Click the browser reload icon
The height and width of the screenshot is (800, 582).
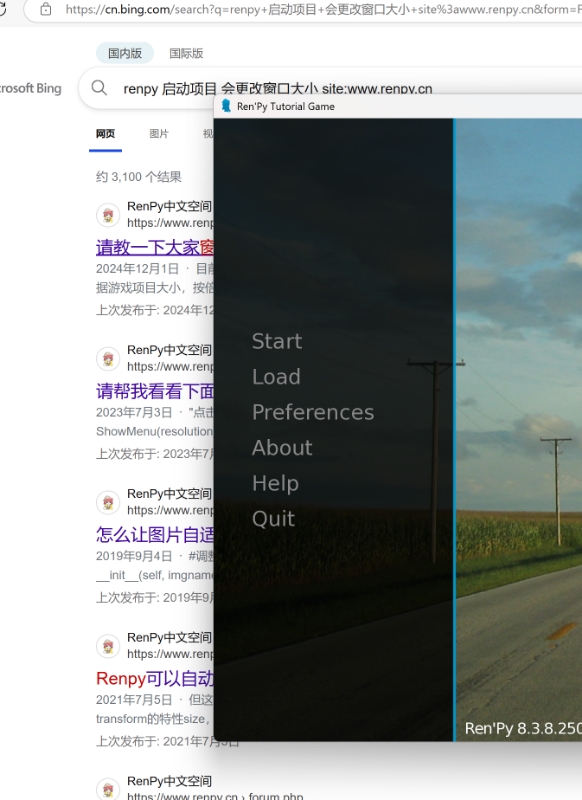point(3,9)
